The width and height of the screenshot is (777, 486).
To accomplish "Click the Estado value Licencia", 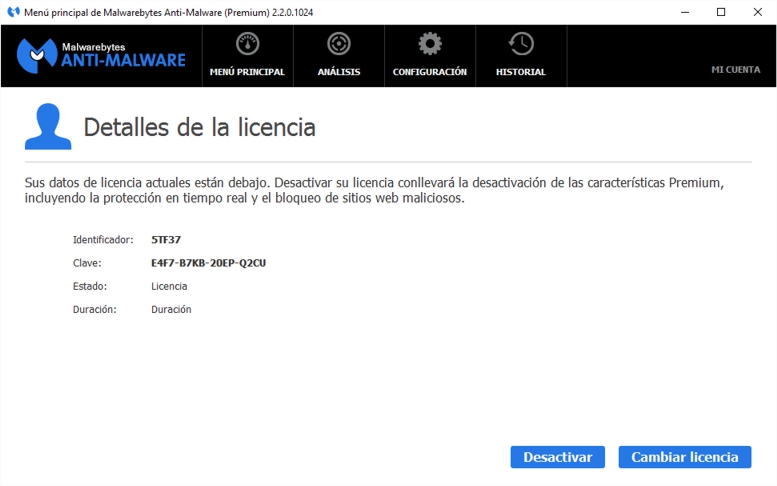I will 169,286.
